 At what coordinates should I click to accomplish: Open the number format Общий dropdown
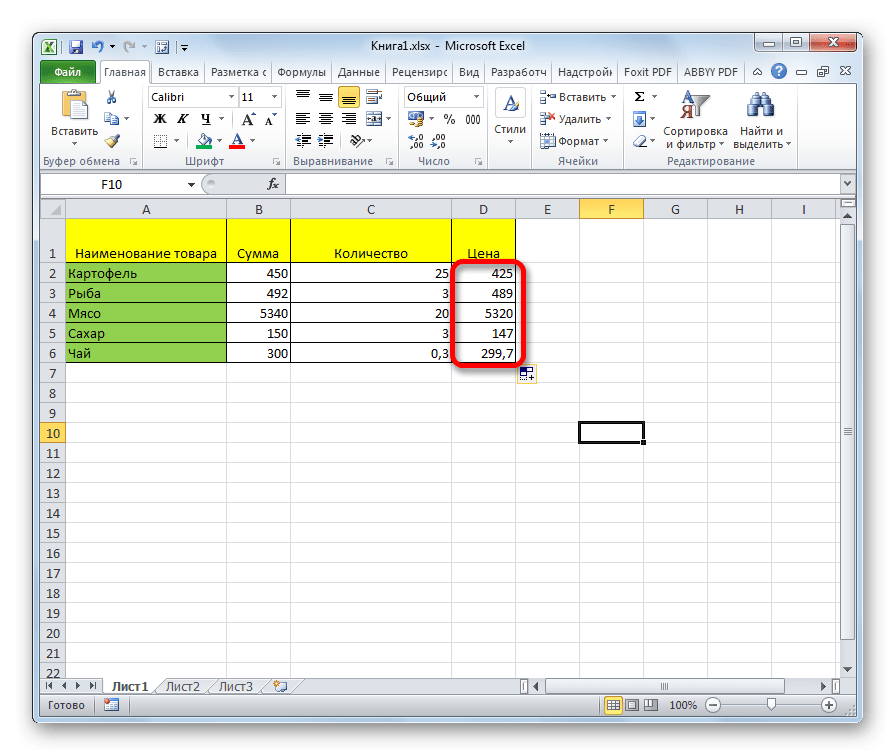point(477,97)
